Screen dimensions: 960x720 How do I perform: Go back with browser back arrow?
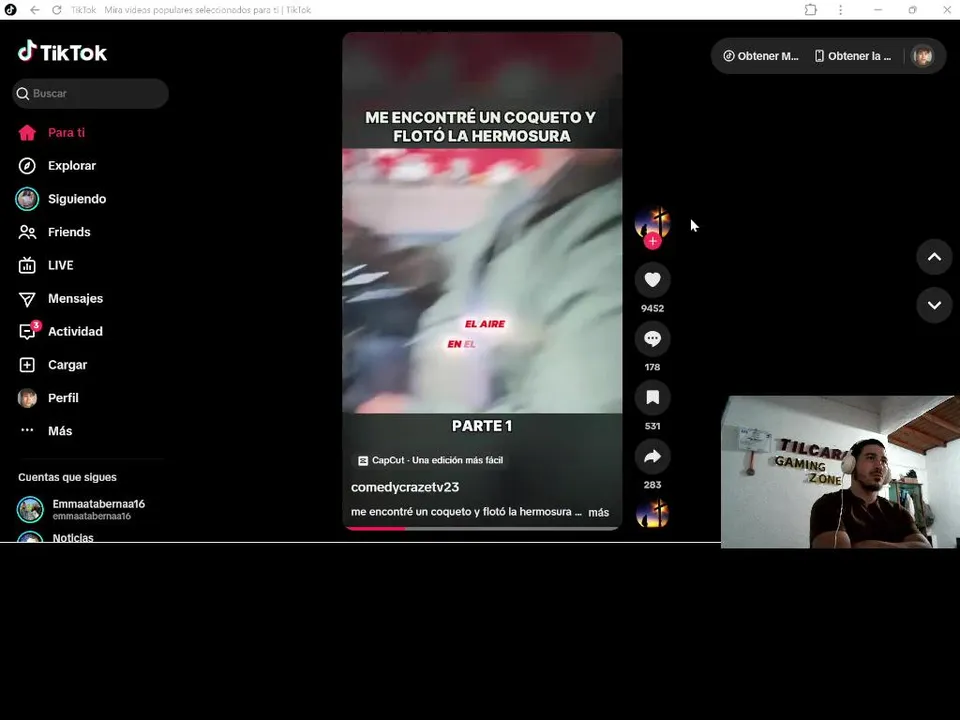(35, 10)
